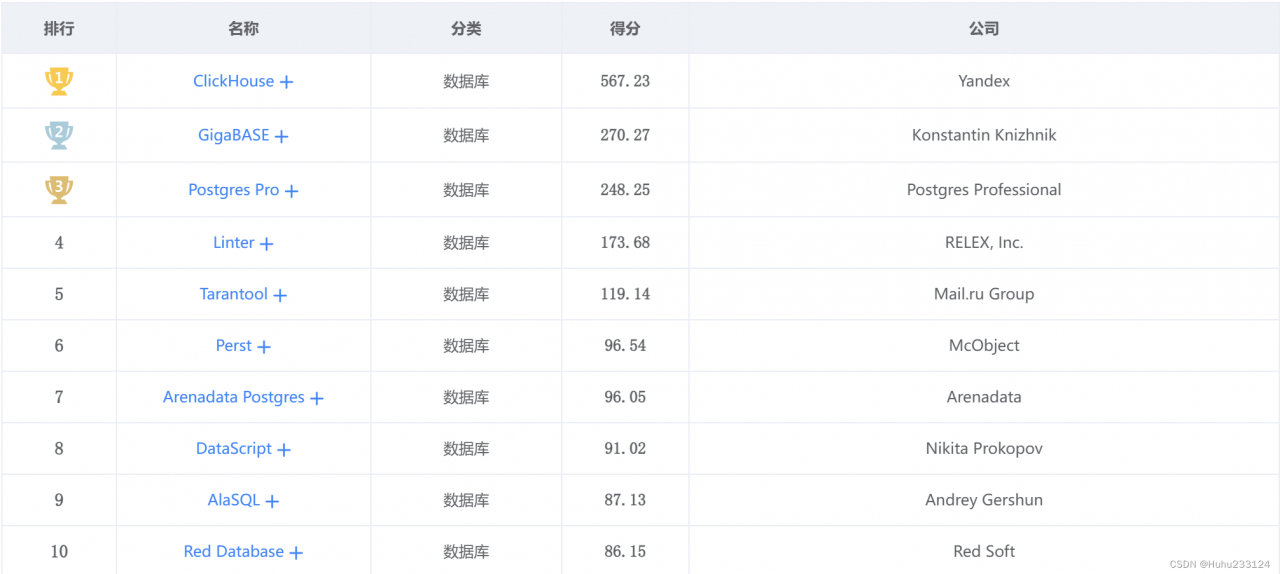Select the score 173.68 cell
1280x574 pixels.
pyautogui.click(x=625, y=242)
